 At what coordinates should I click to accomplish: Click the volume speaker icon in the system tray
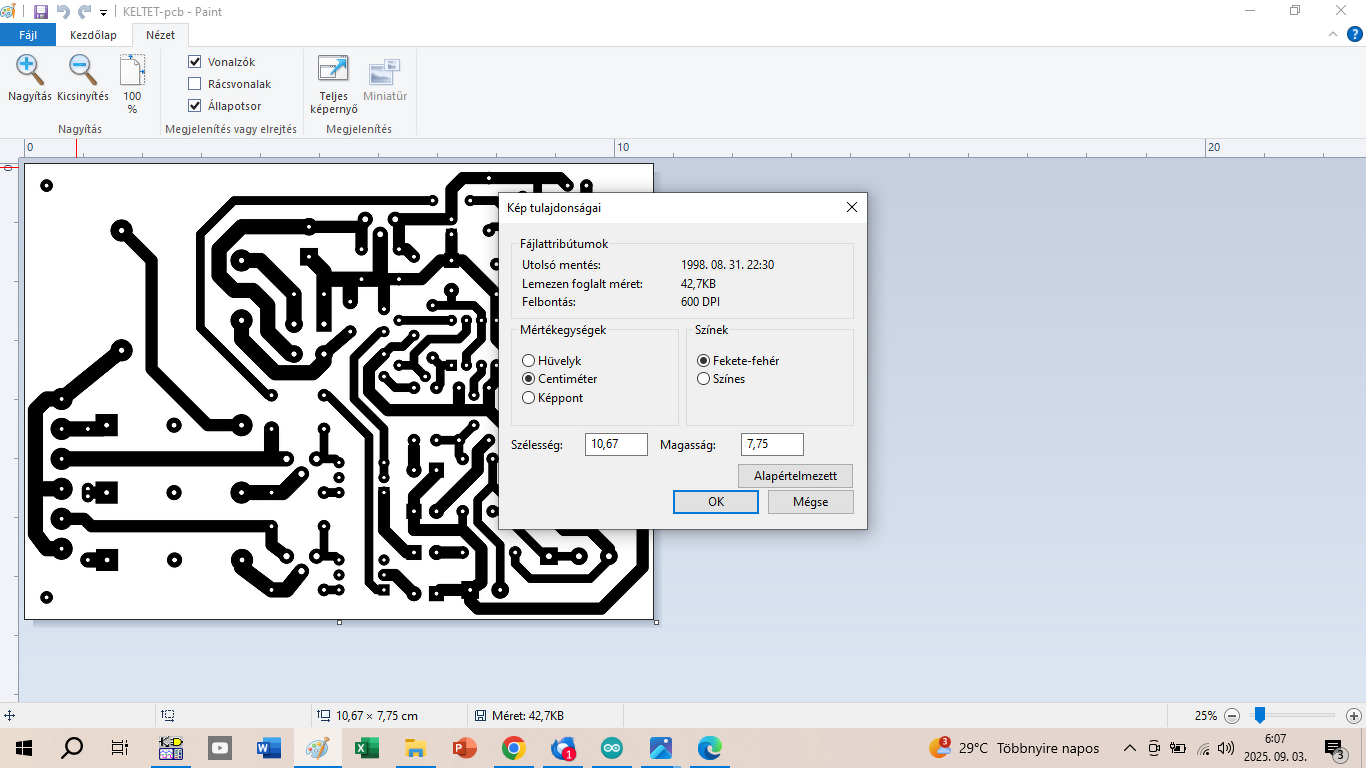[x=1227, y=748]
